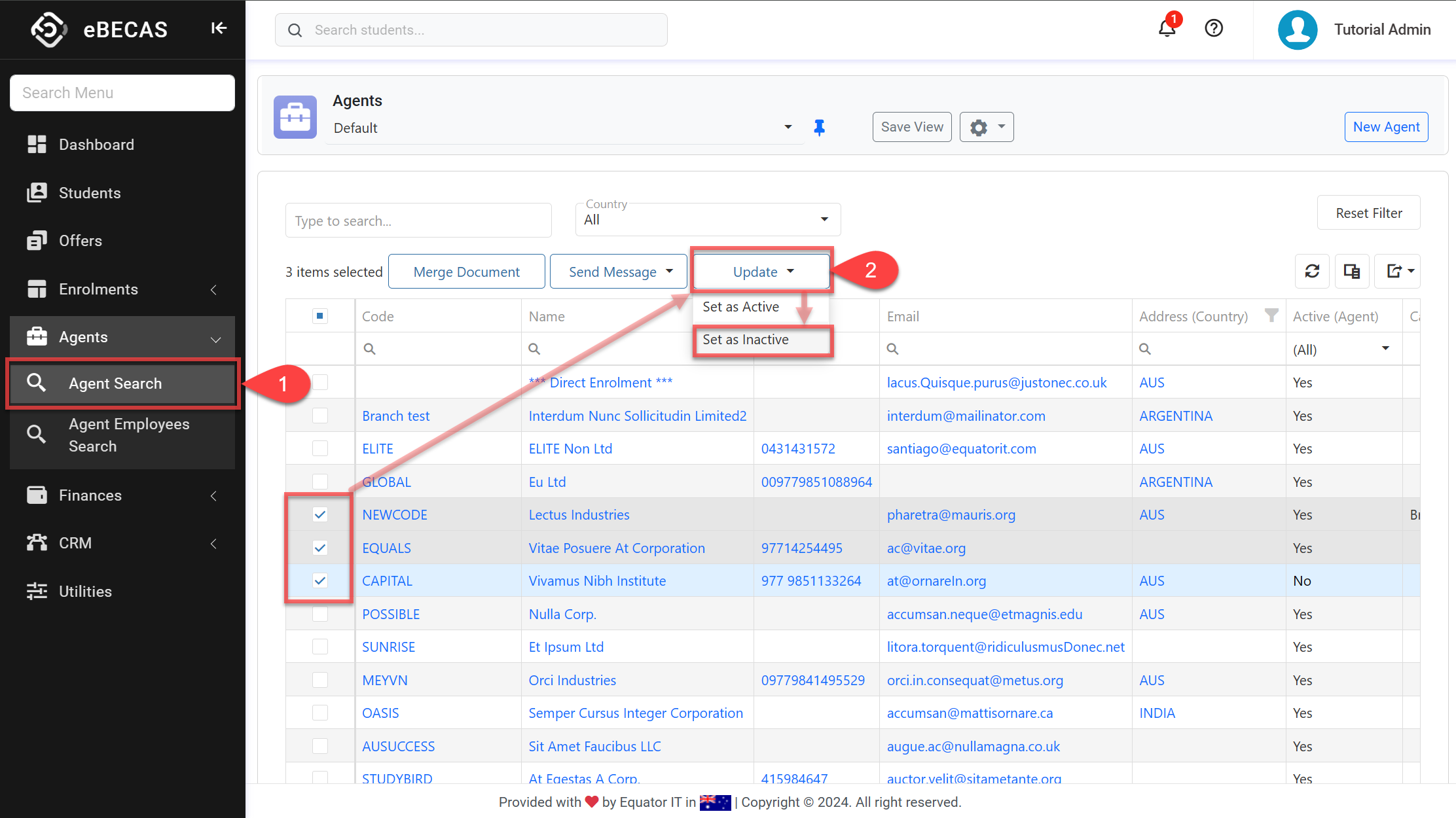Viewport: 1456px width, 818px height.
Task: Click the ARGENTINA link in GLOBAL row
Action: point(1176,482)
